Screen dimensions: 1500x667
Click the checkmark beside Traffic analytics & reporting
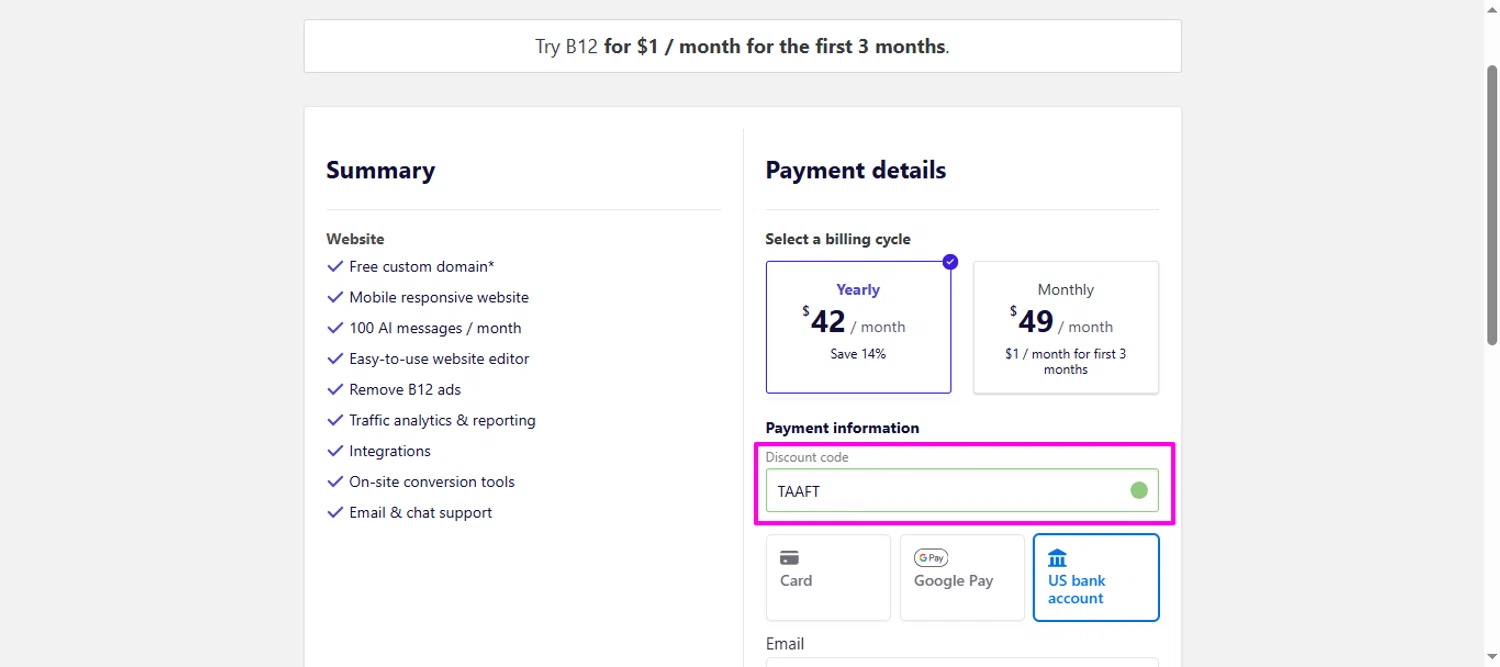[335, 421]
